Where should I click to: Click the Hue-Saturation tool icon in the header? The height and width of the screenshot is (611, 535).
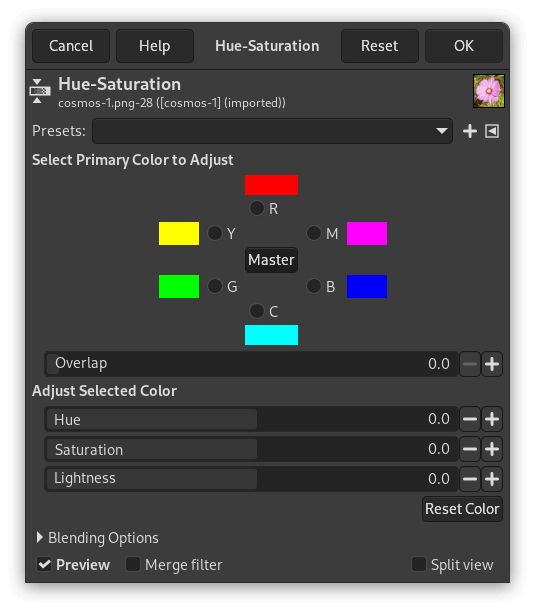pos(40,91)
